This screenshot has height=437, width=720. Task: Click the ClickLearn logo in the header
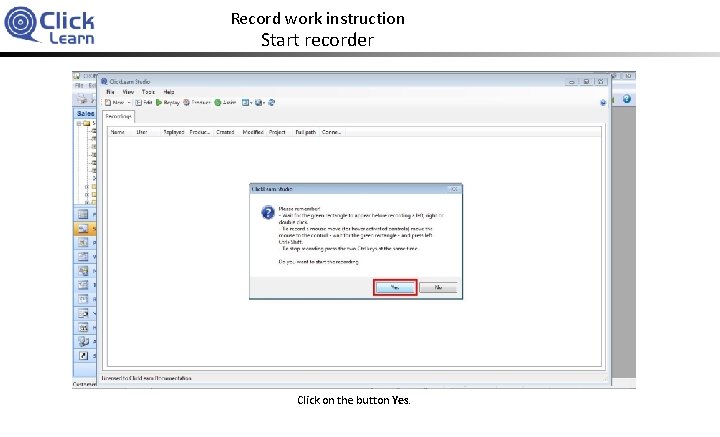pos(49,25)
